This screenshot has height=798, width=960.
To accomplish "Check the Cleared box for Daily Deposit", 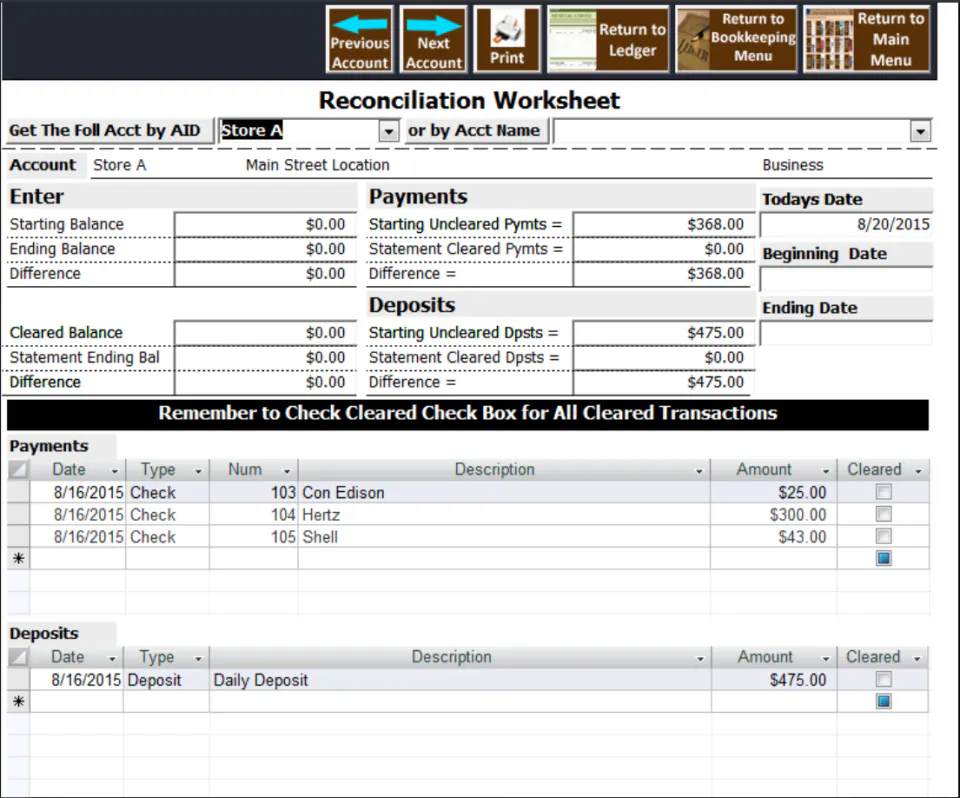I will pos(883,678).
